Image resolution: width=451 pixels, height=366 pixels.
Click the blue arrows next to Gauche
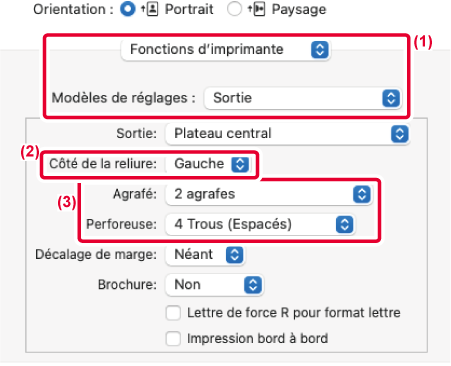coord(240,164)
